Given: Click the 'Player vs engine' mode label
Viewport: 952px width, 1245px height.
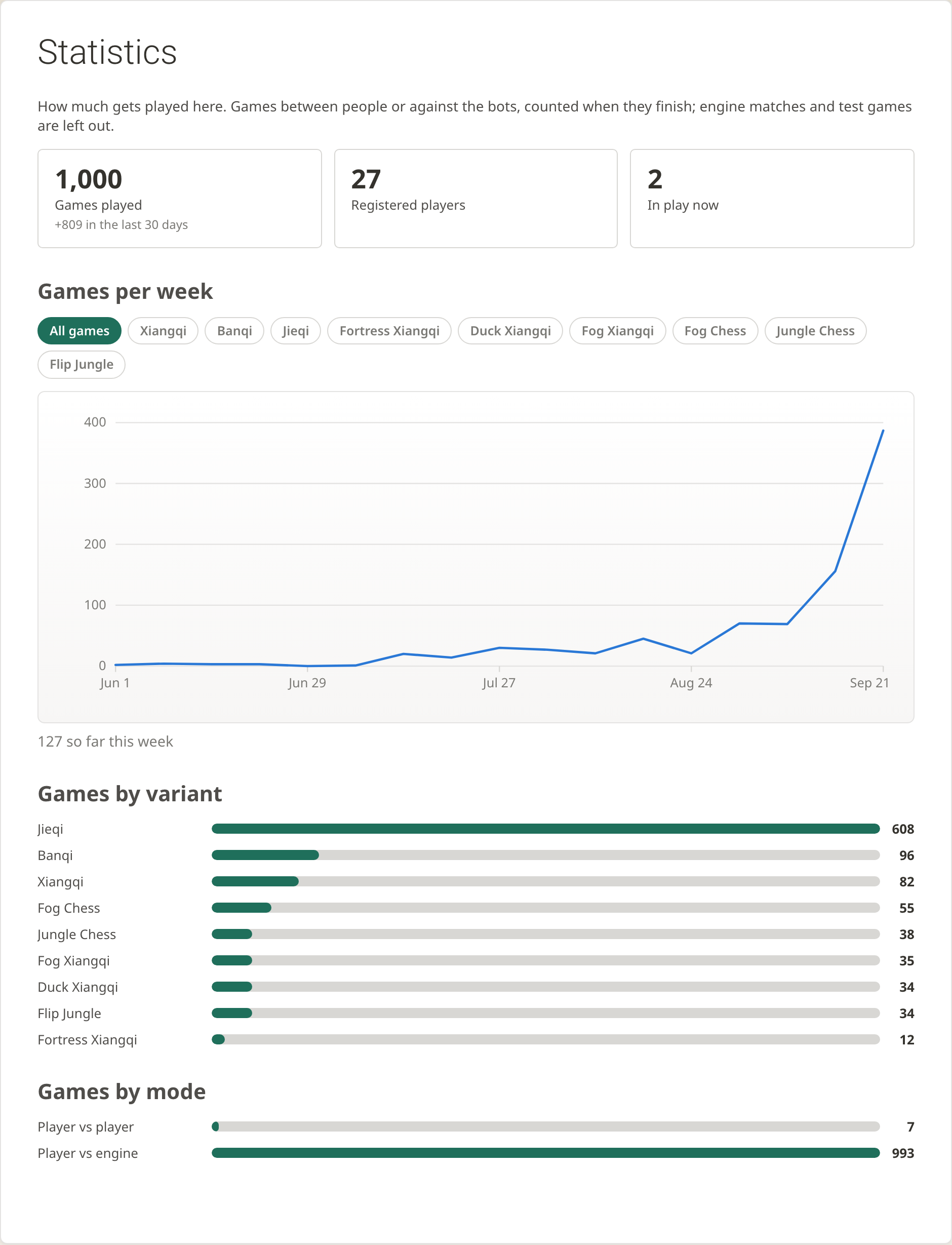Looking at the screenshot, I should point(88,1153).
